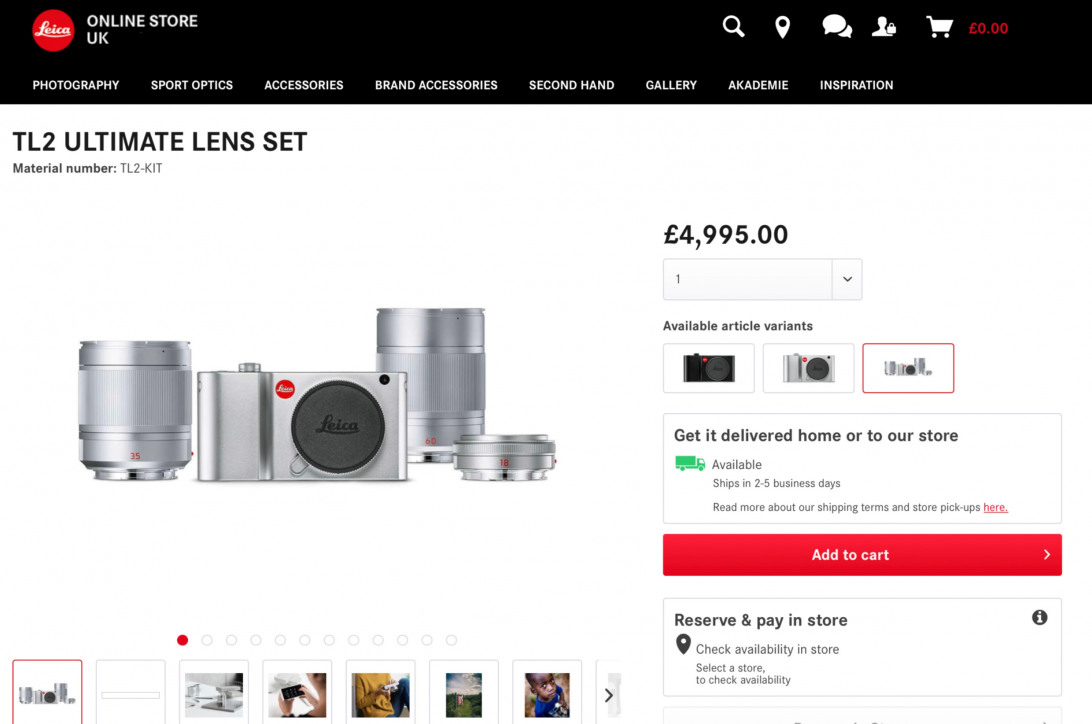
Task: Open the chat bubbles icon
Action: tap(837, 27)
